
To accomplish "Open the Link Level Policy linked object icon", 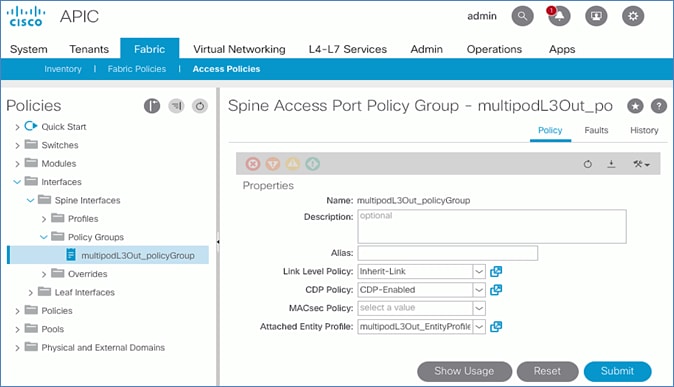I will tap(496, 271).
